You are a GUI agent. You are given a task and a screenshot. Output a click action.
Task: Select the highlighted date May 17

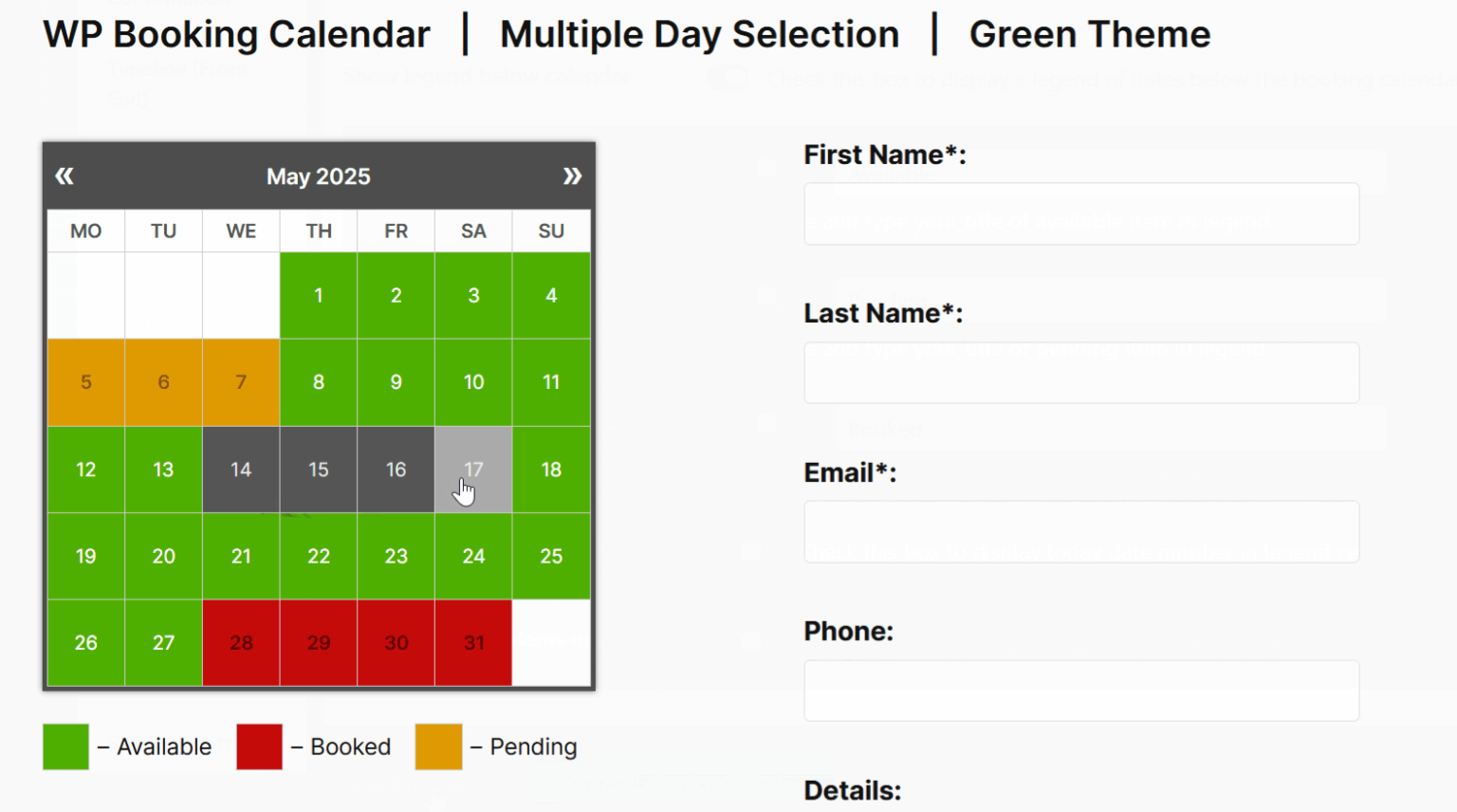pyautogui.click(x=473, y=469)
